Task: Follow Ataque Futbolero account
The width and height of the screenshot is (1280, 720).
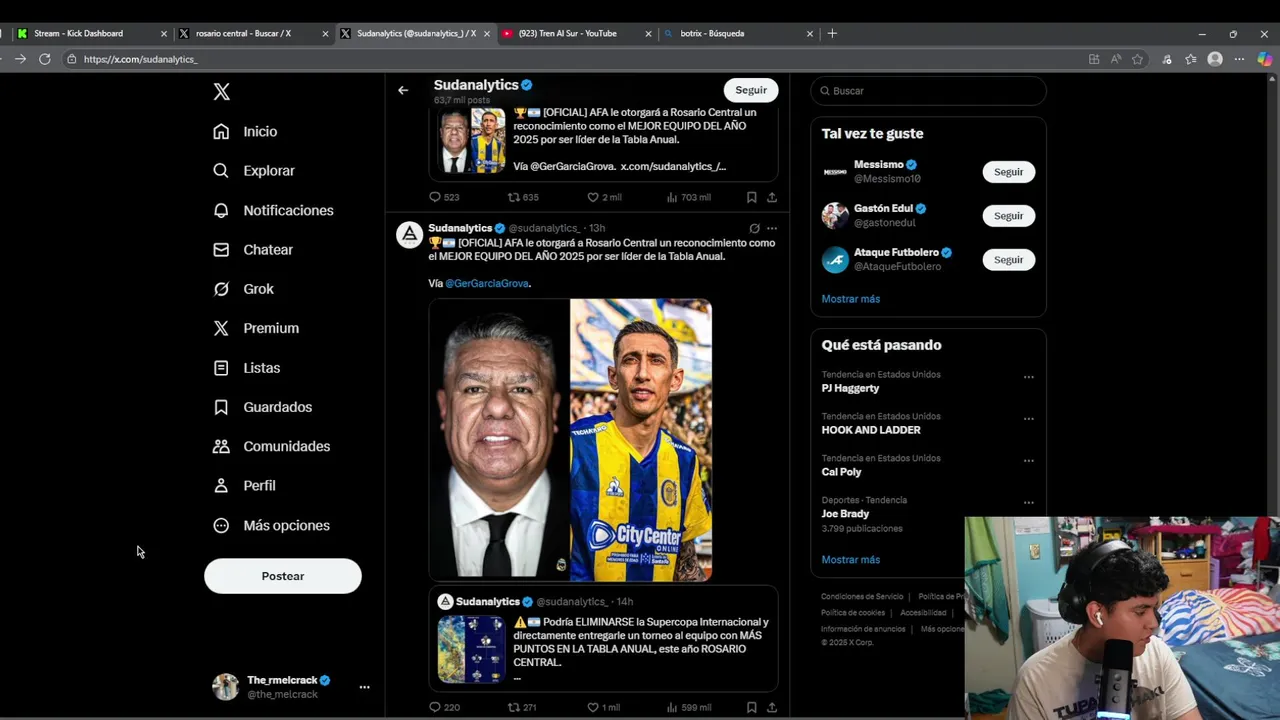Action: point(1008,260)
